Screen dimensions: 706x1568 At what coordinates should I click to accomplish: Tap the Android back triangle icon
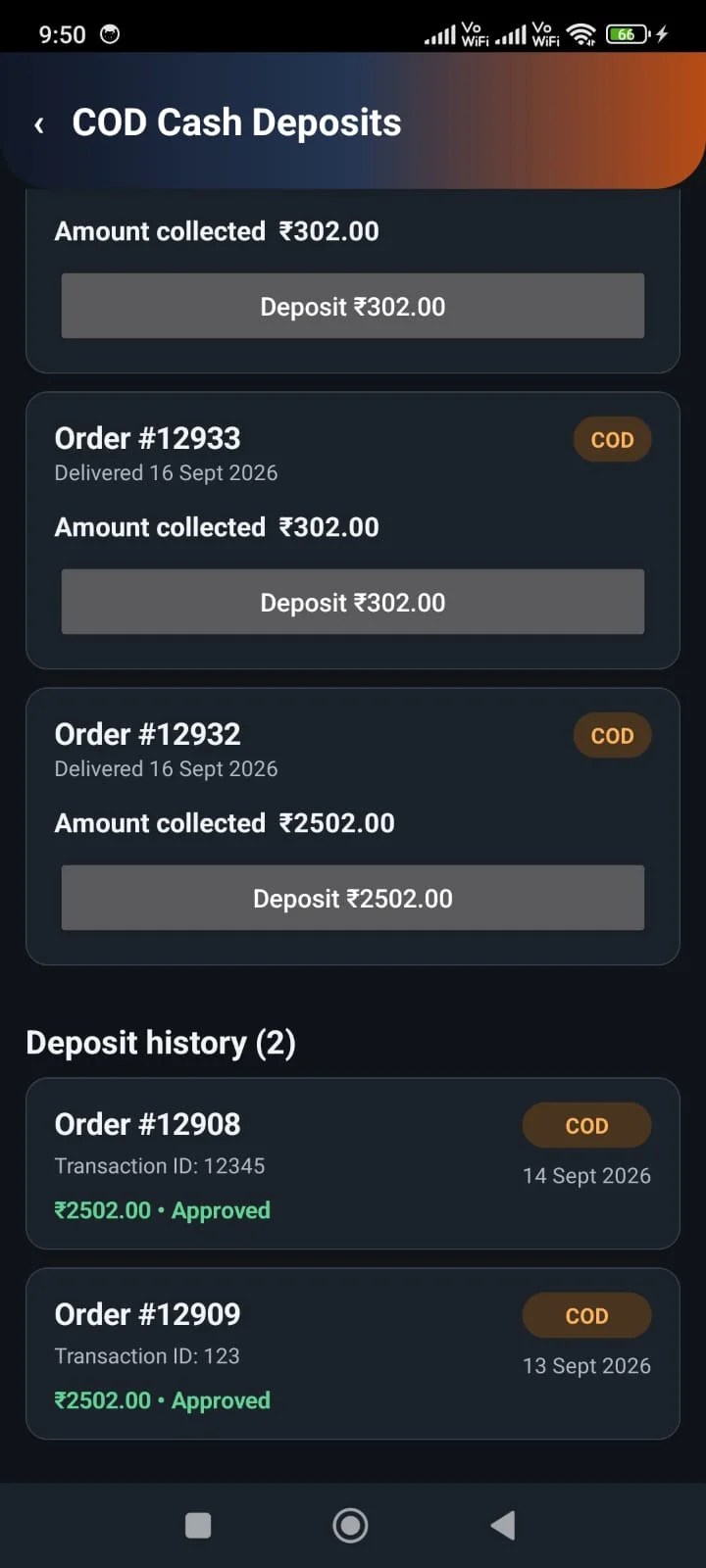point(503,1525)
